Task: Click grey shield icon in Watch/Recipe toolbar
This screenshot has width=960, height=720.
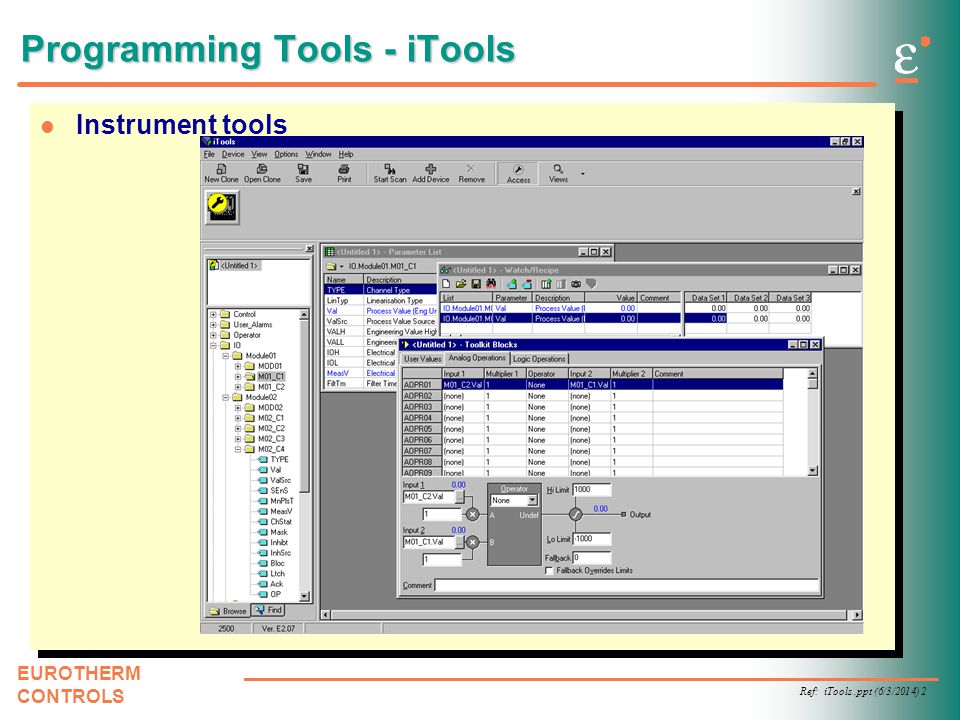Action: click(591, 284)
